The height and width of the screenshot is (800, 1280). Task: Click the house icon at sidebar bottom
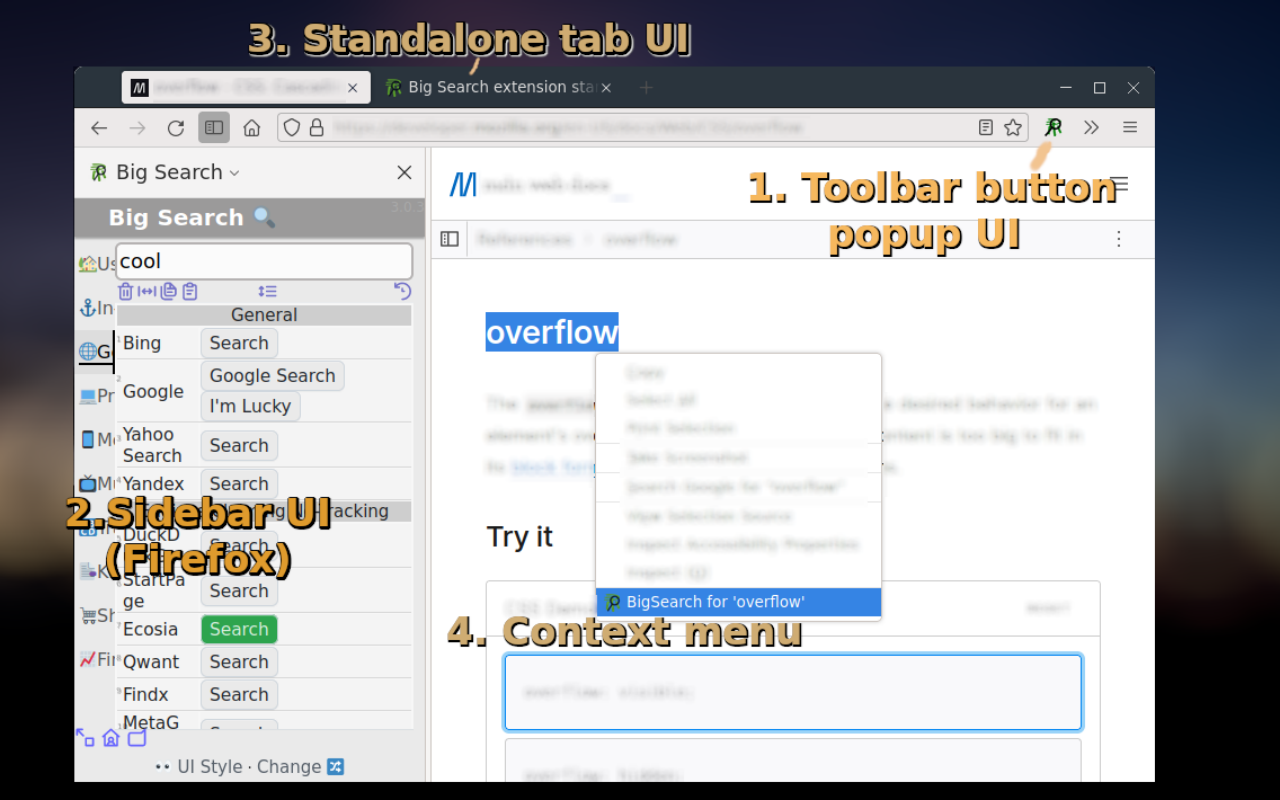pos(111,738)
